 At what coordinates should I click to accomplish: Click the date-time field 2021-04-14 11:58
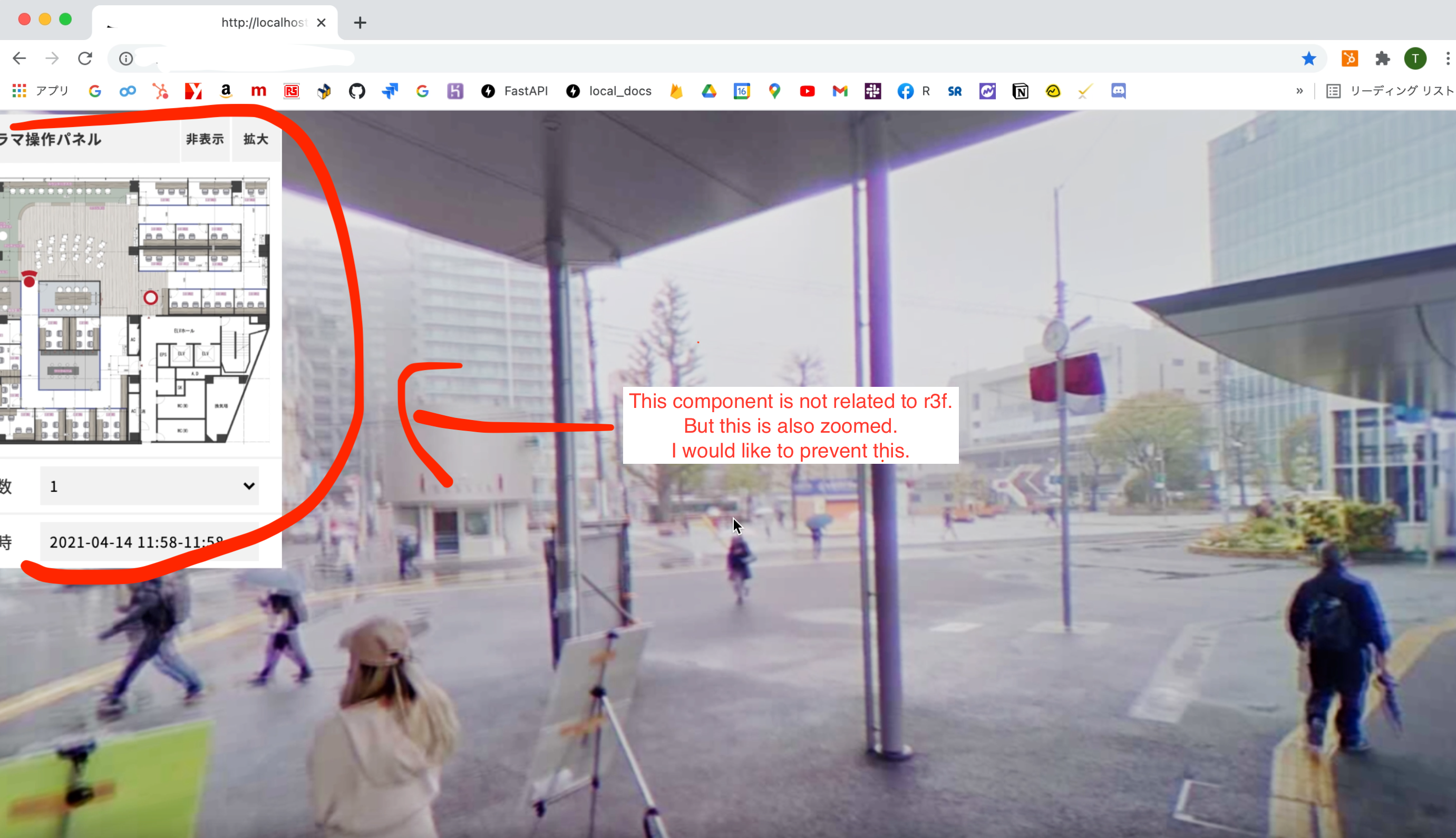(x=149, y=542)
